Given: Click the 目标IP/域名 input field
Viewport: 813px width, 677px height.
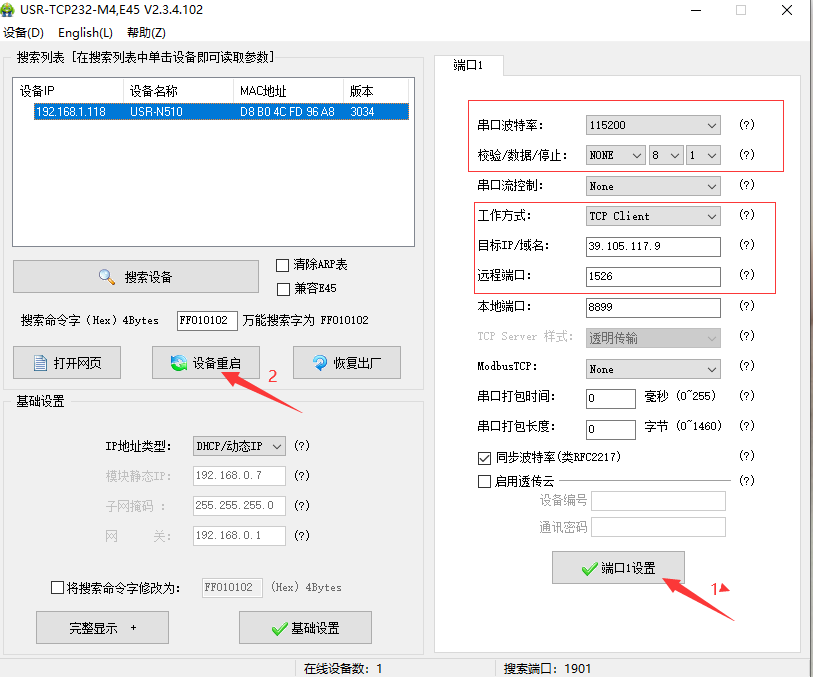Looking at the screenshot, I should pyautogui.click(x=653, y=246).
